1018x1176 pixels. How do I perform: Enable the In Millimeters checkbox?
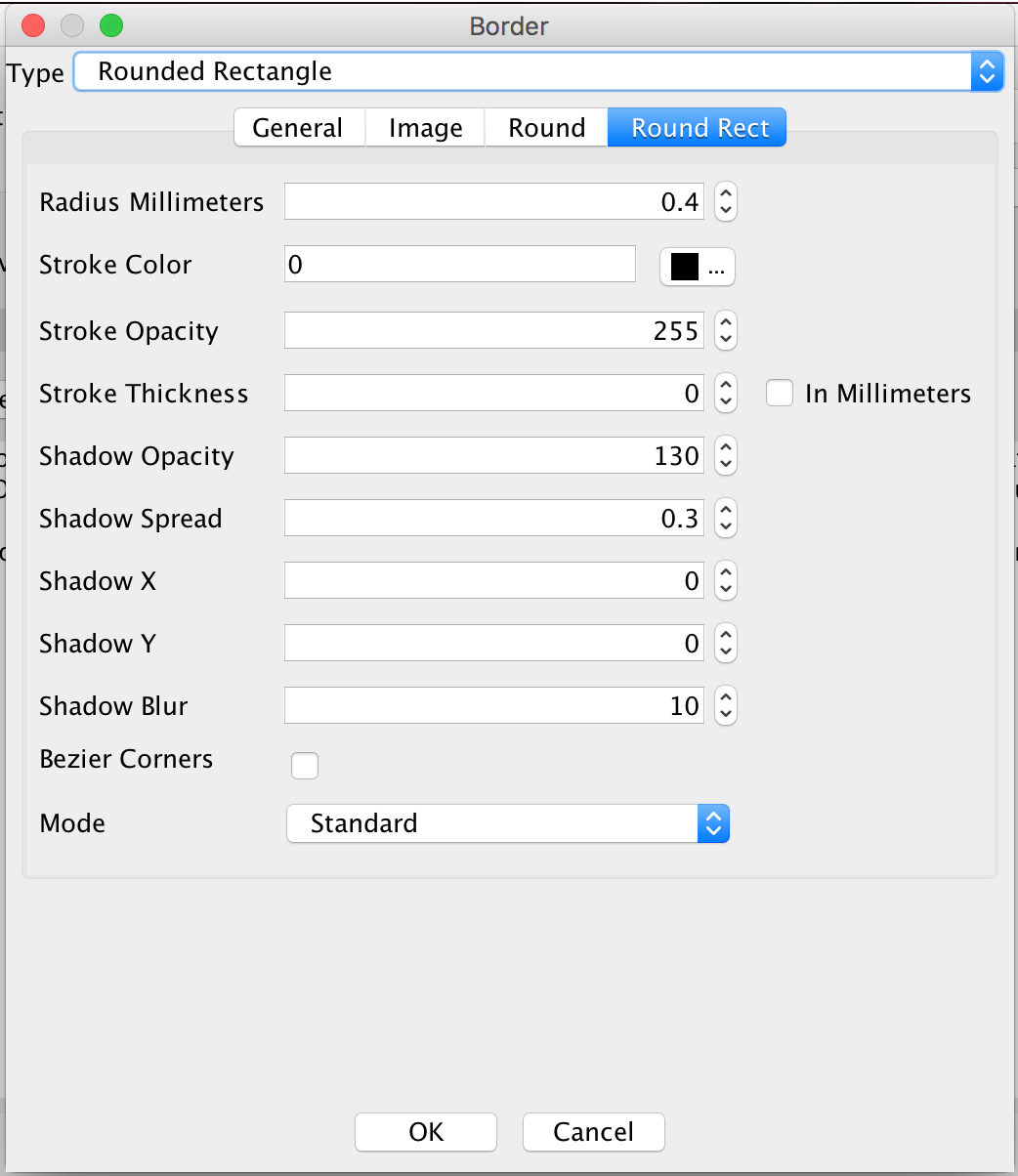click(x=779, y=393)
